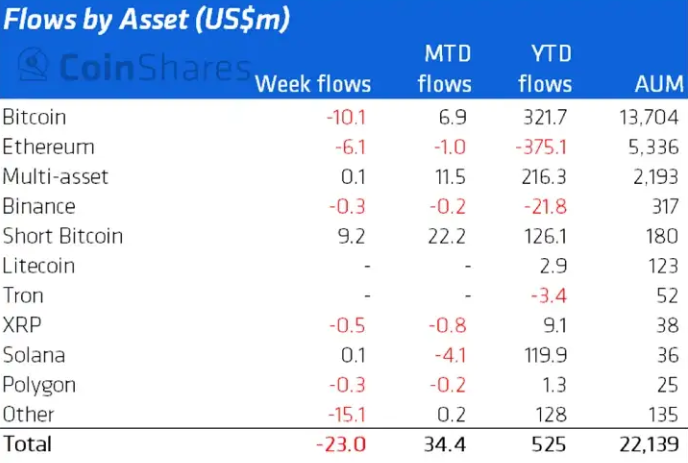This screenshot has height=463, width=688.
Task: Click the 'Flows by Asset (US$m)' title
Action: pyautogui.click(x=148, y=20)
